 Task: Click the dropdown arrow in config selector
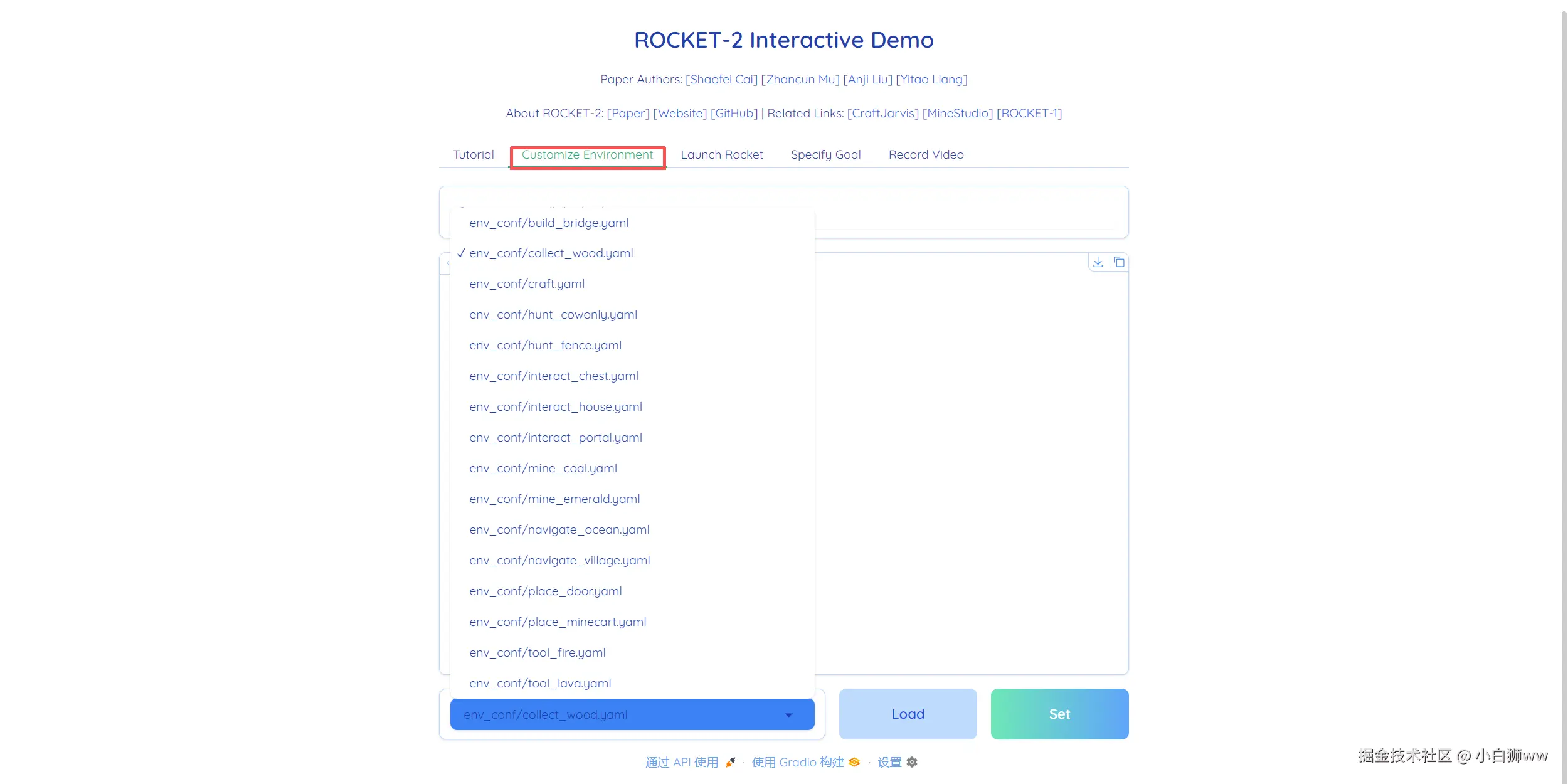[788, 715]
